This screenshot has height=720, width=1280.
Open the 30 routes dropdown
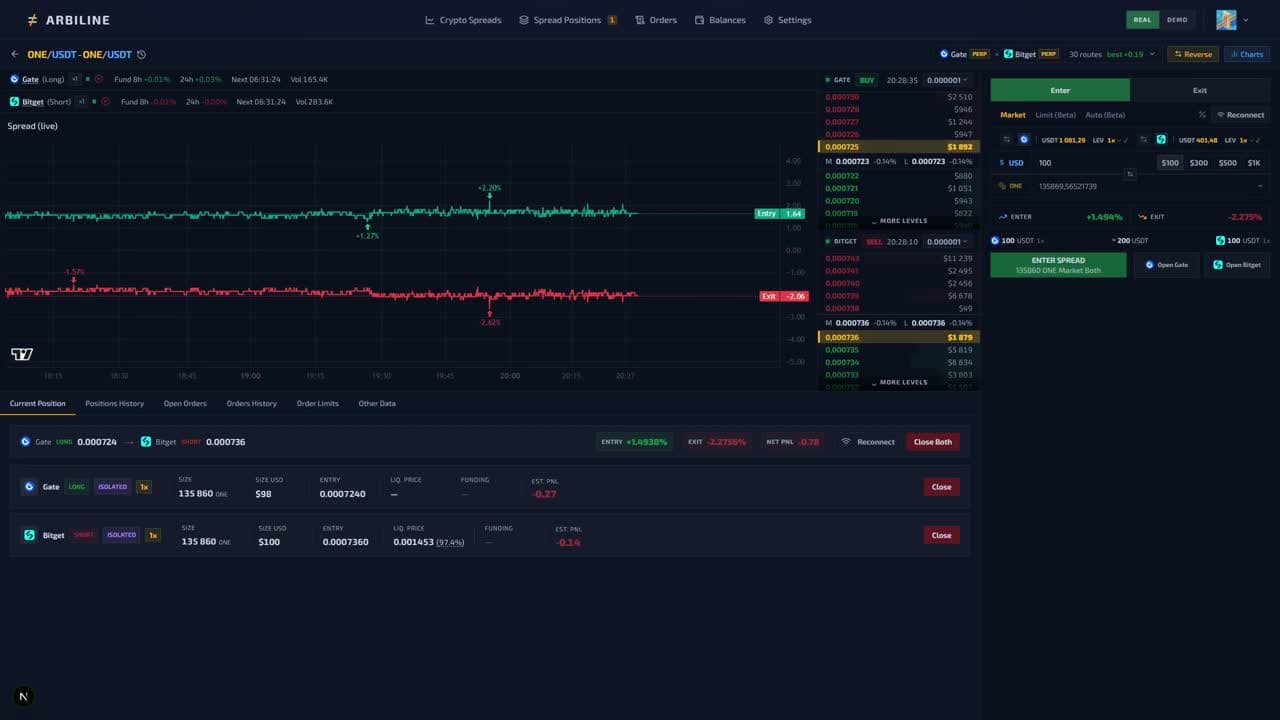coord(1112,54)
